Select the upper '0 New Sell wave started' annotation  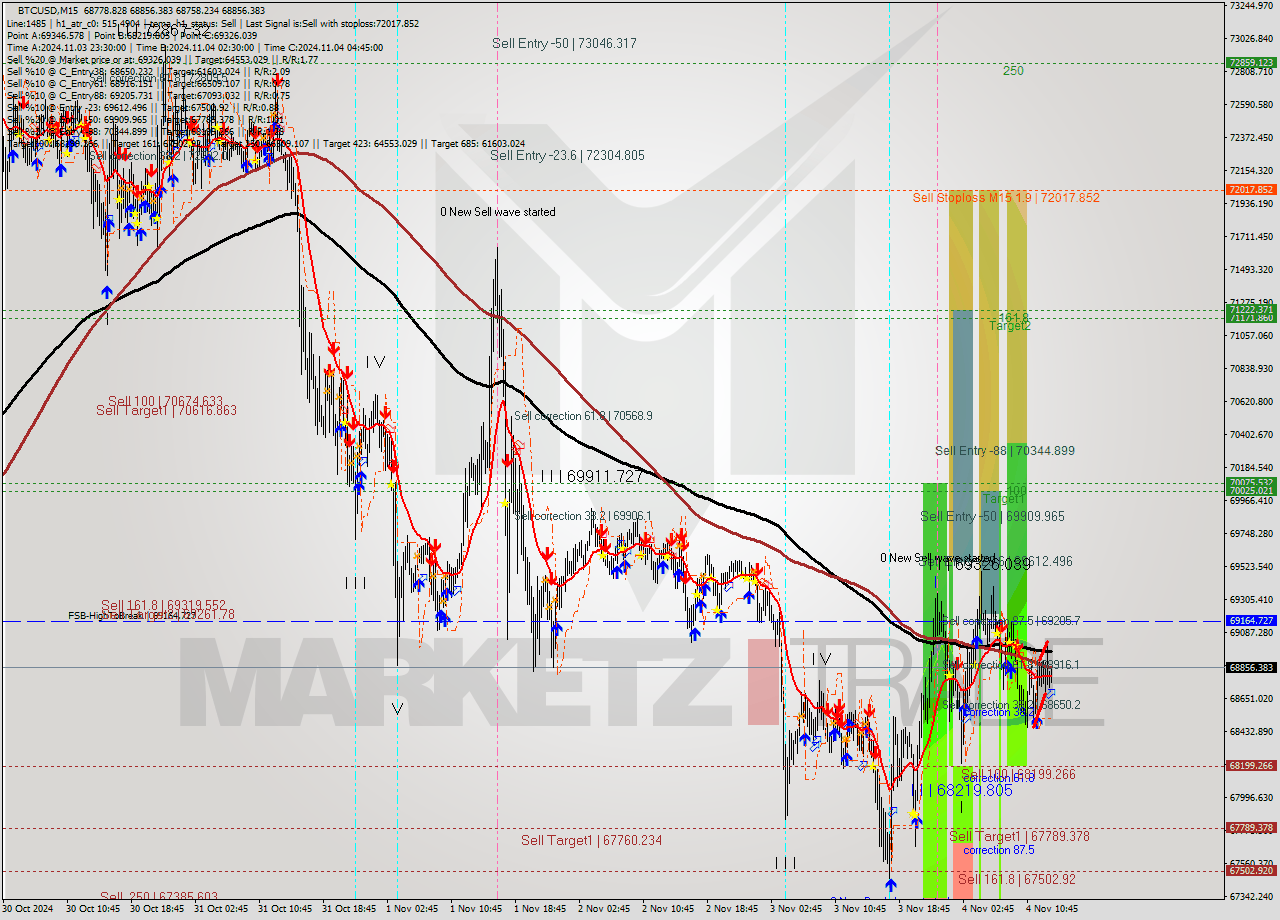498,212
